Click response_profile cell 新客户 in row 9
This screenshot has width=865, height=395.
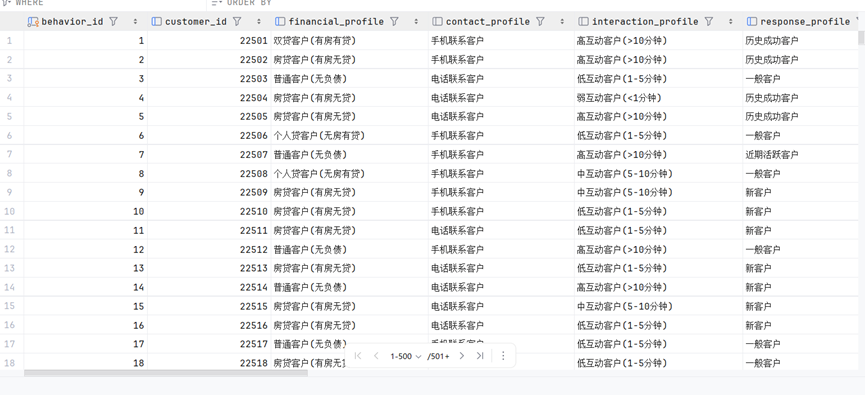[800, 193]
